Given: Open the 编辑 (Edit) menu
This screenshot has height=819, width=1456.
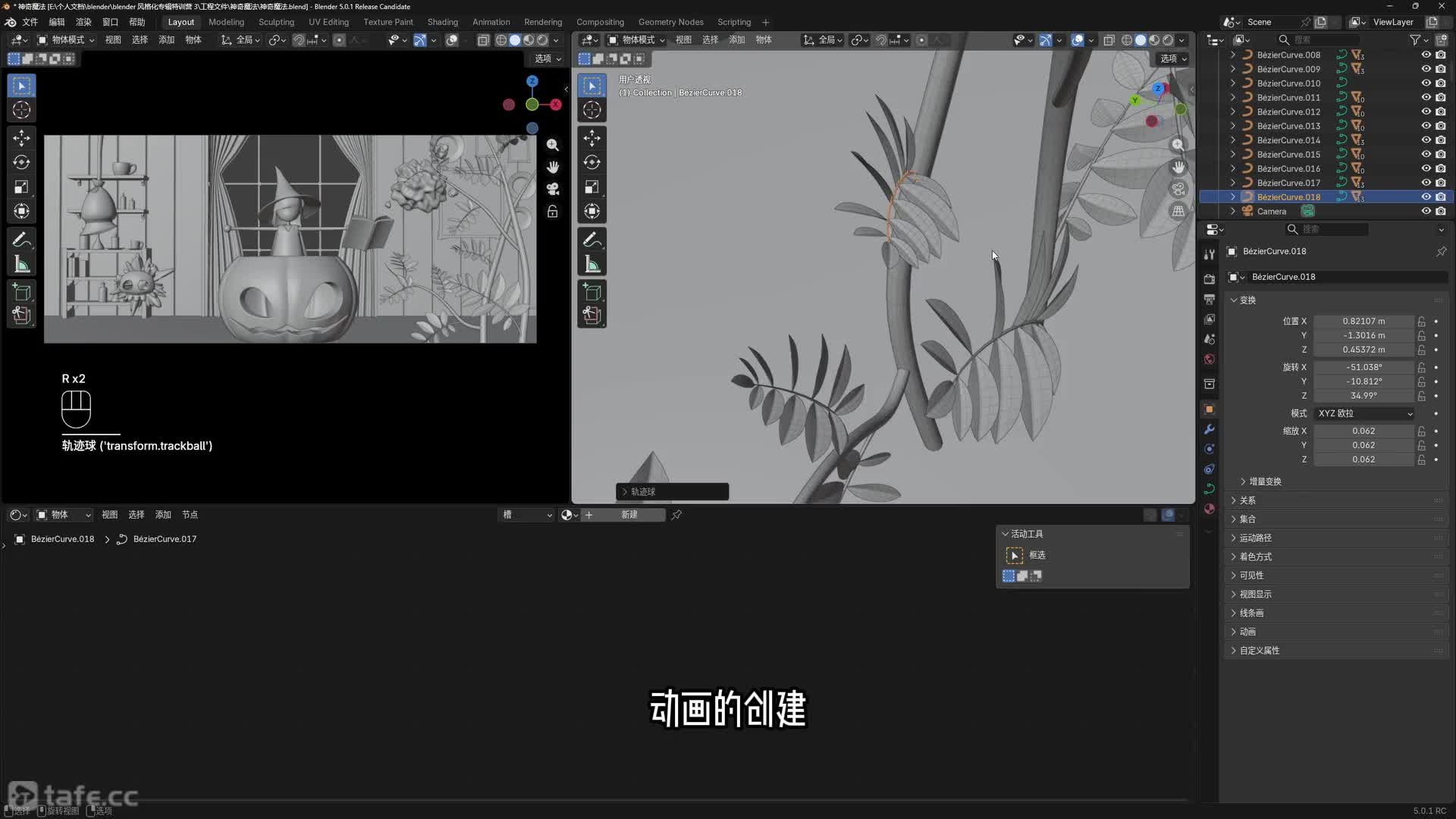Looking at the screenshot, I should [x=57, y=22].
